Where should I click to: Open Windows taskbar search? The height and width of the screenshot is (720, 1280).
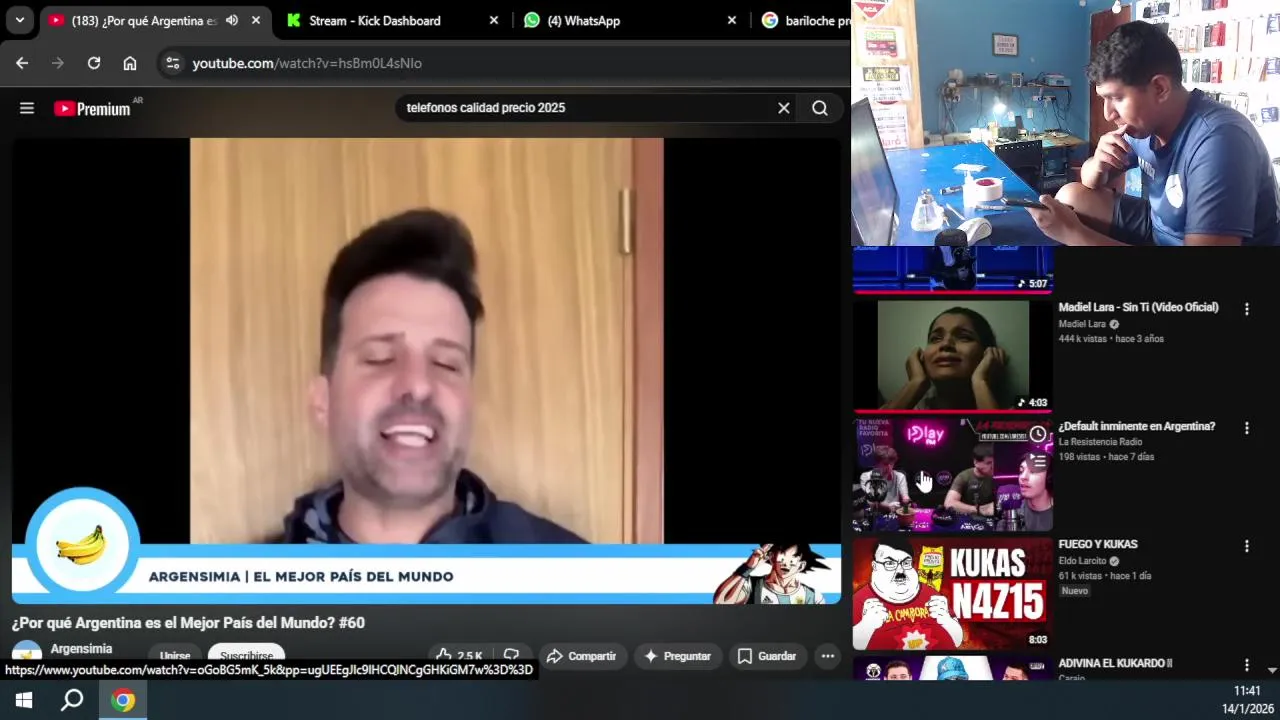pos(72,700)
